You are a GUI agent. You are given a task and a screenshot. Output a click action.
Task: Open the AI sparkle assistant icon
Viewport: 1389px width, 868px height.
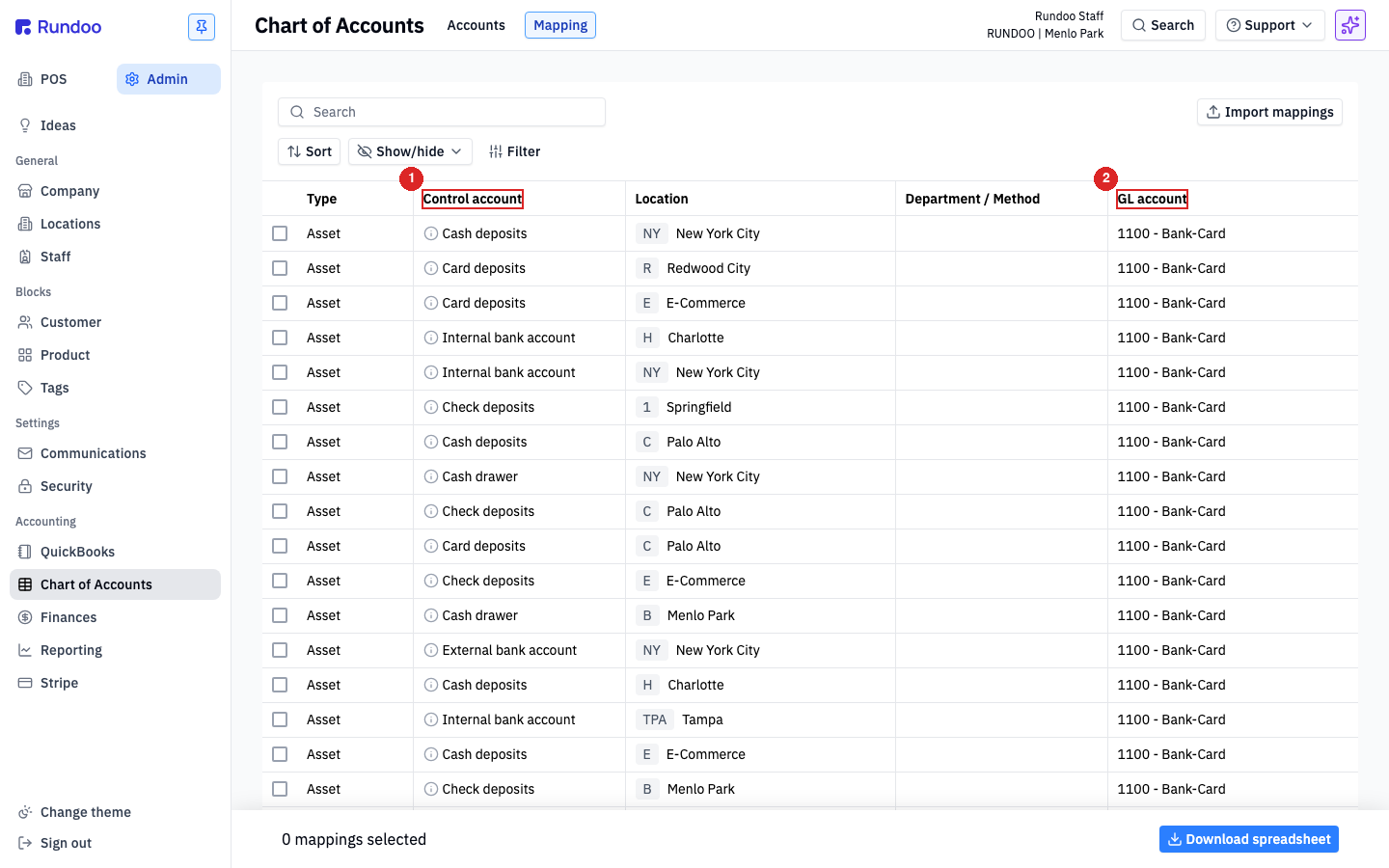1350,25
